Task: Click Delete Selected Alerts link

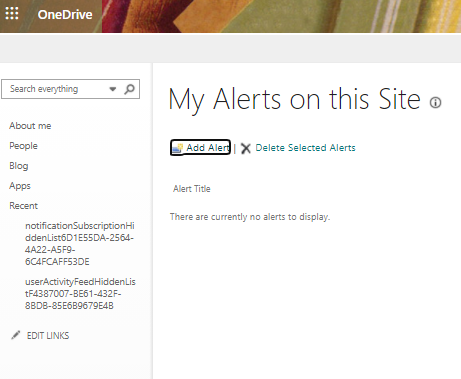Action: tap(305, 148)
